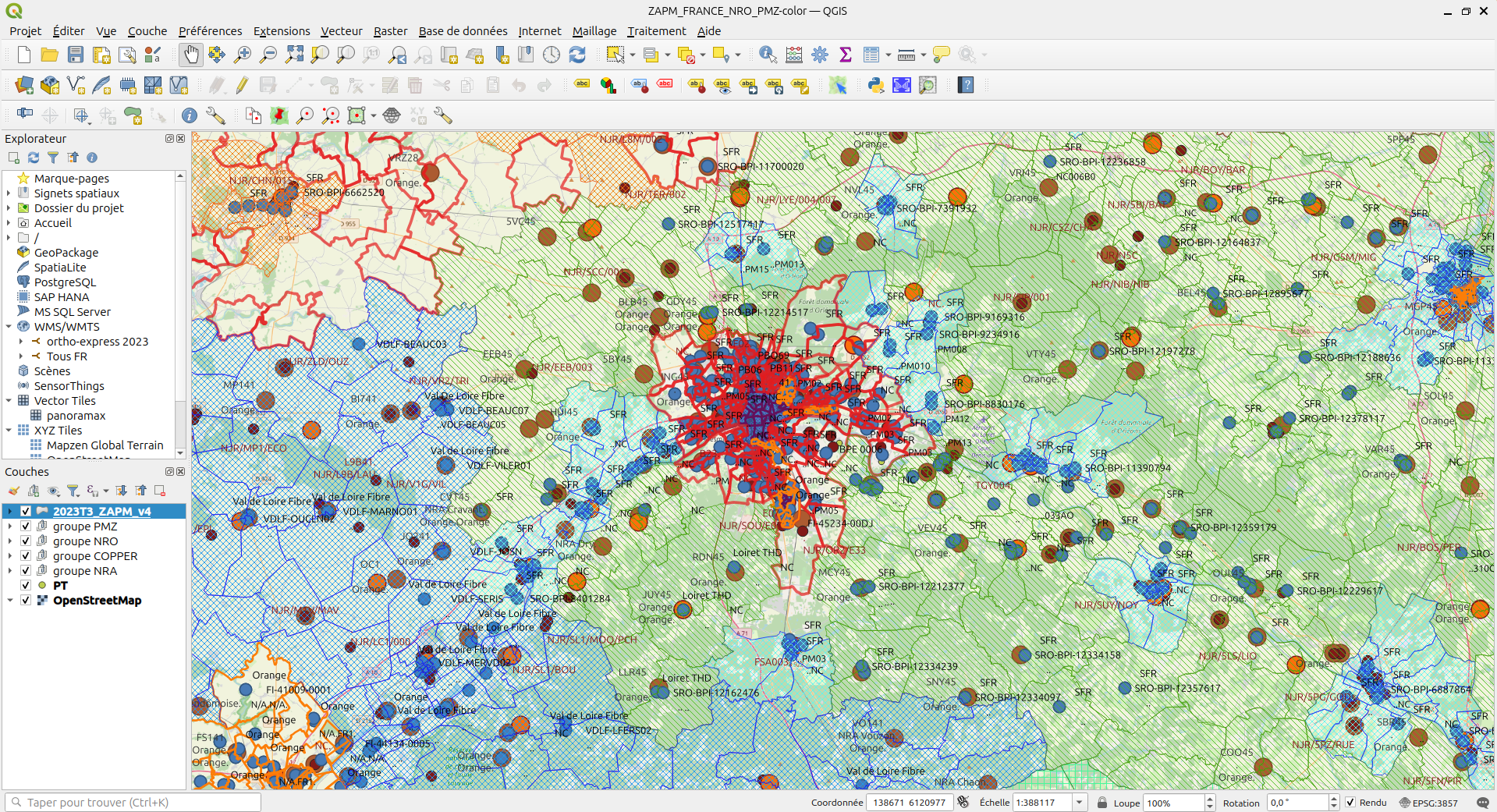Screen dimensions: 1497x812
Task: Open the field calculator abacus icon
Action: [x=794, y=55]
